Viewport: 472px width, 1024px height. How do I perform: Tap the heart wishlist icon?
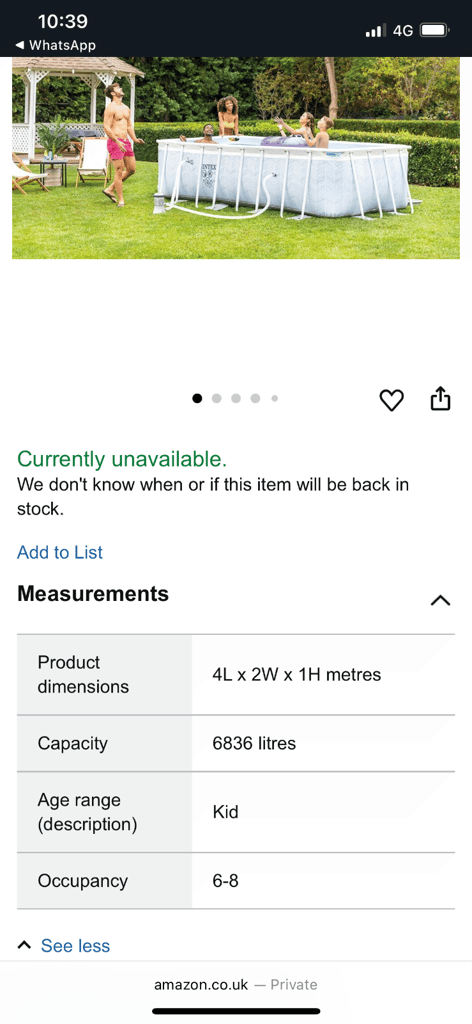pos(392,400)
